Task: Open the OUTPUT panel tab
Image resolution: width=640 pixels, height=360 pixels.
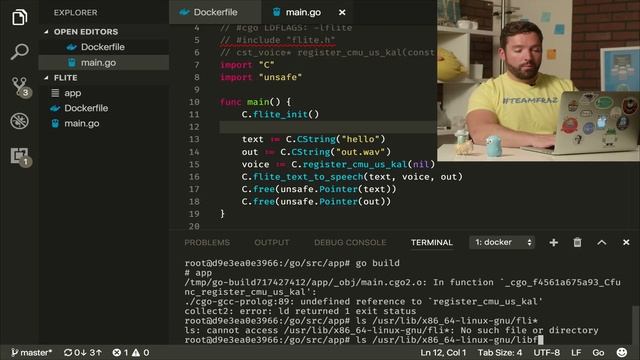Action: pos(271,242)
